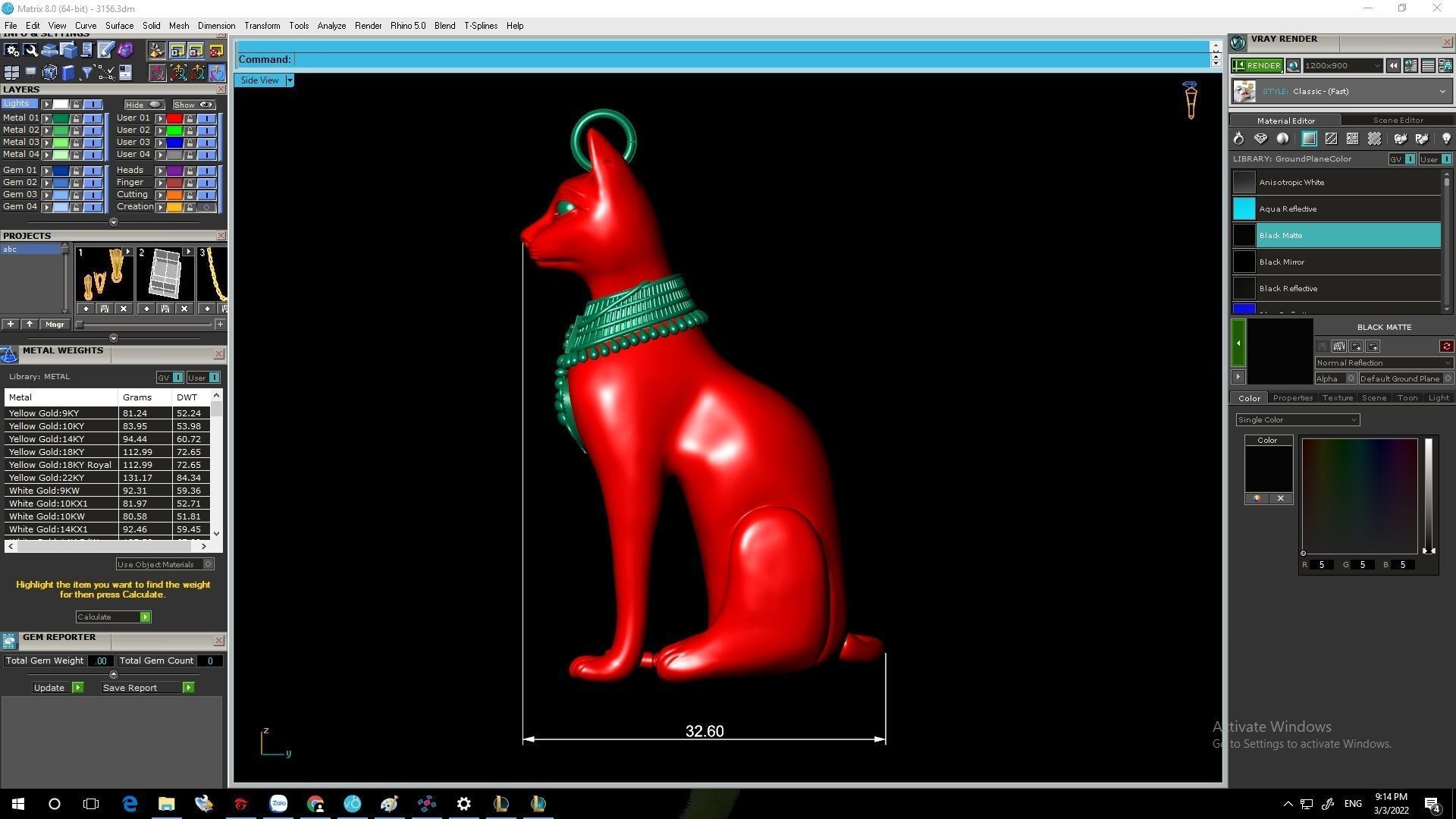Click the V-Ray preview sphere icon beside Render
This screenshot has width=1456, height=819.
coord(1293,65)
